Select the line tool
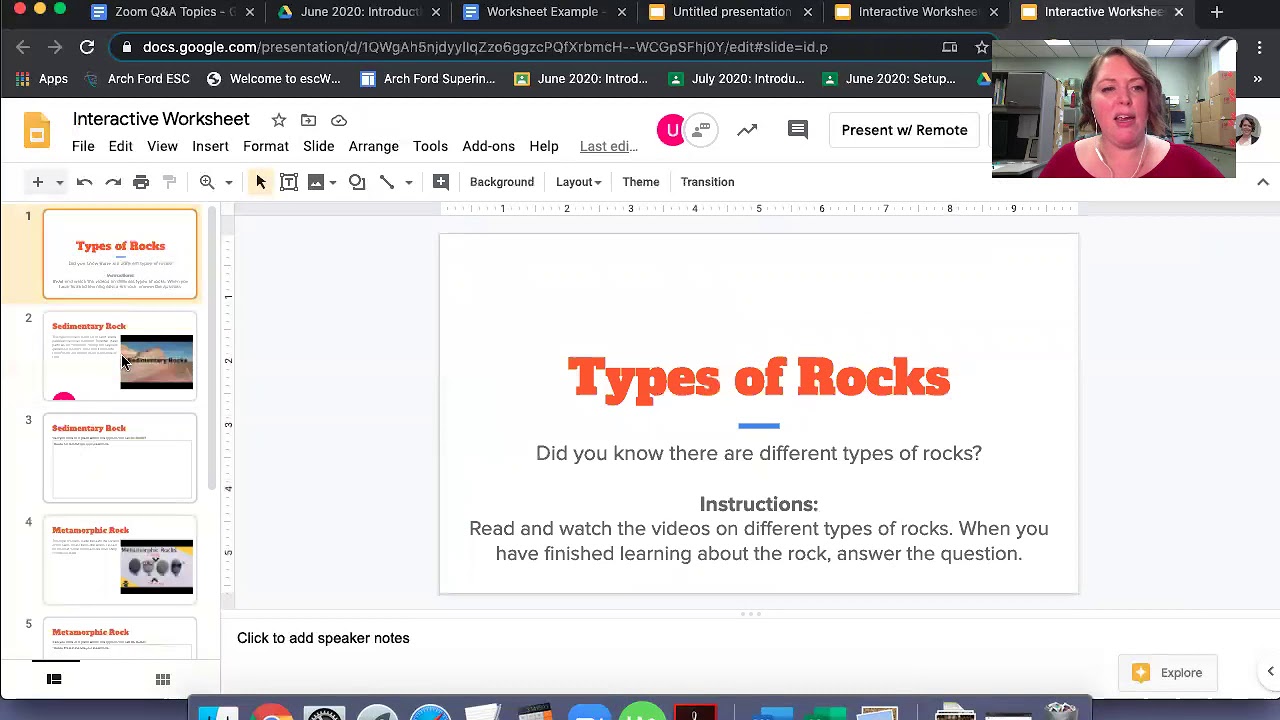The width and height of the screenshot is (1280, 720). 387,182
